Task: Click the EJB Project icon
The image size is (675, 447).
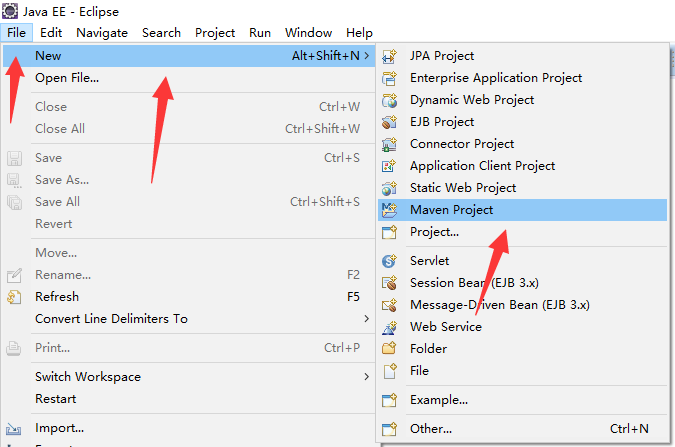Action: (x=390, y=122)
